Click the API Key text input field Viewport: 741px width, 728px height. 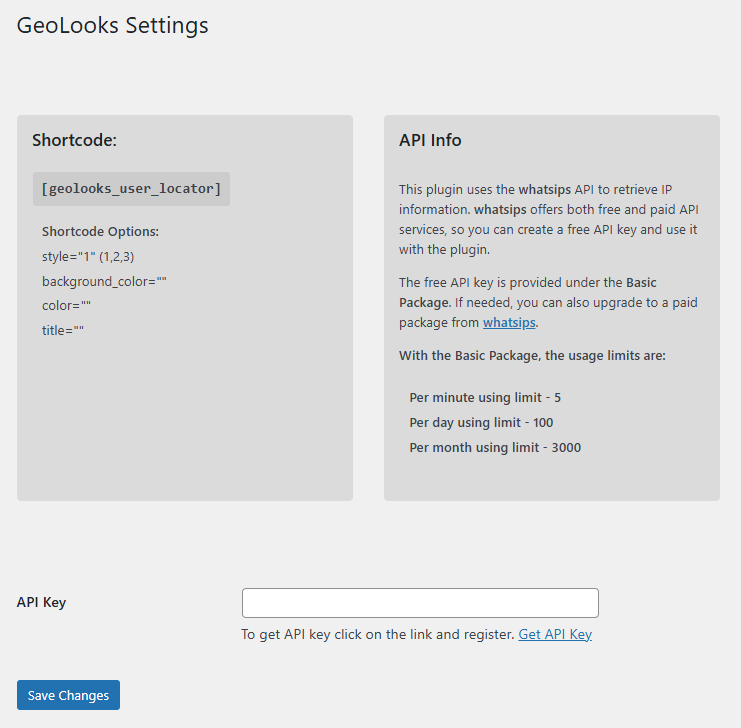(x=420, y=603)
